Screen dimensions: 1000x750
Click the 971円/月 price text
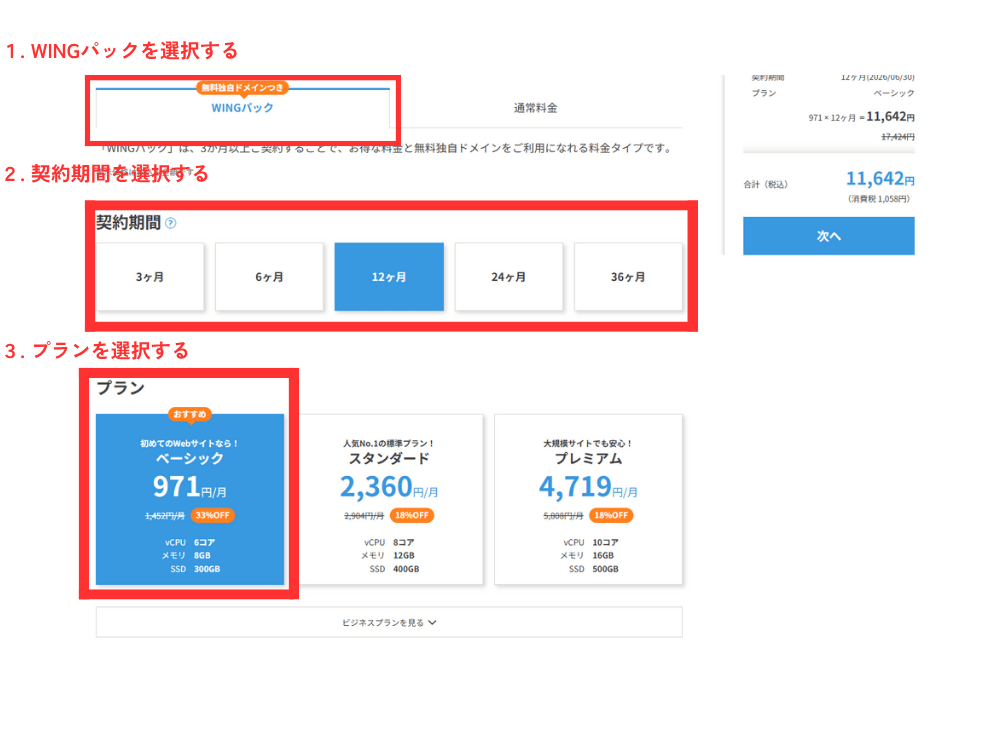pos(190,487)
